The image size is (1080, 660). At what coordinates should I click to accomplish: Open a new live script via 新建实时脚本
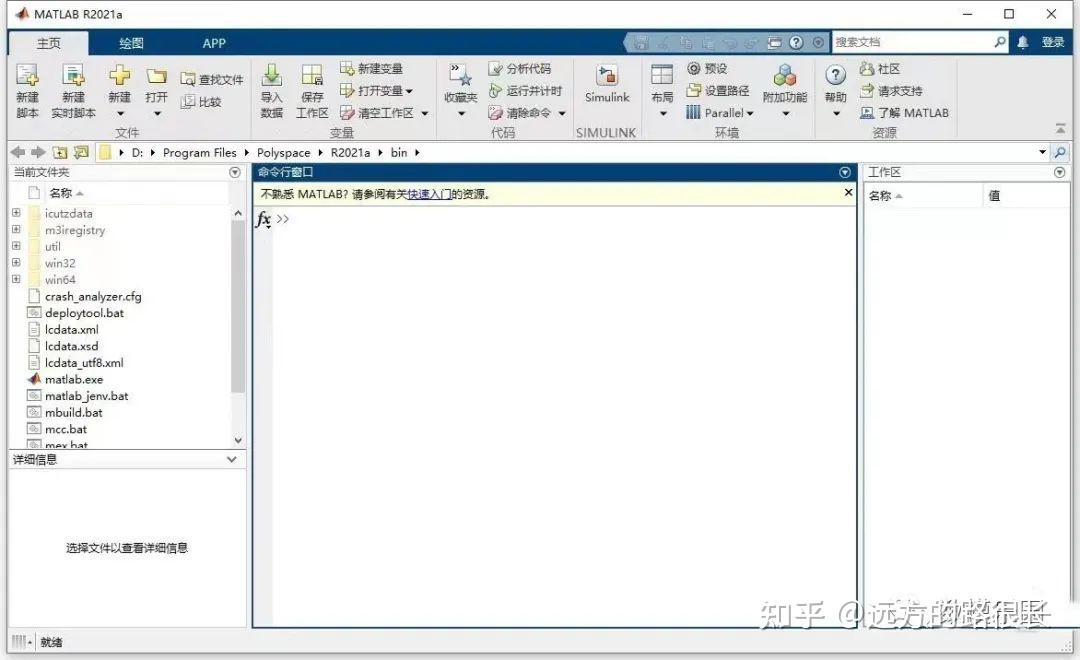point(70,88)
